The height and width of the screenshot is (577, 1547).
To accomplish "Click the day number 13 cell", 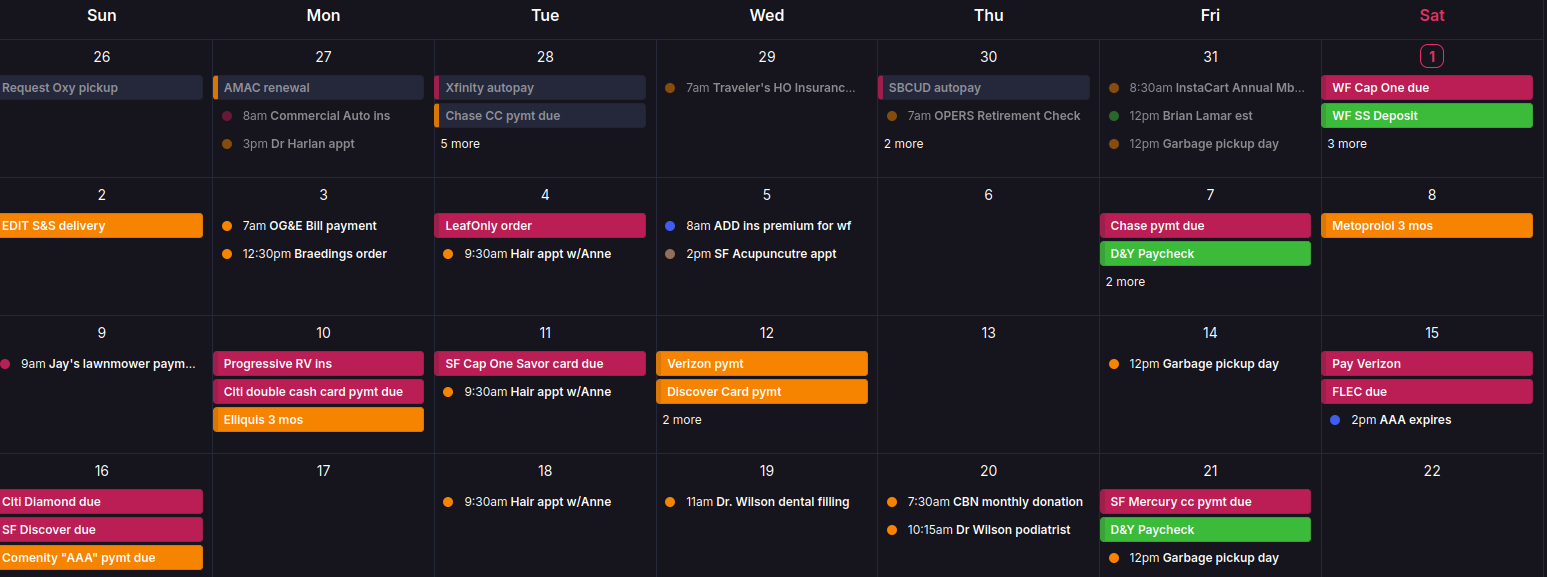I will [x=988, y=333].
